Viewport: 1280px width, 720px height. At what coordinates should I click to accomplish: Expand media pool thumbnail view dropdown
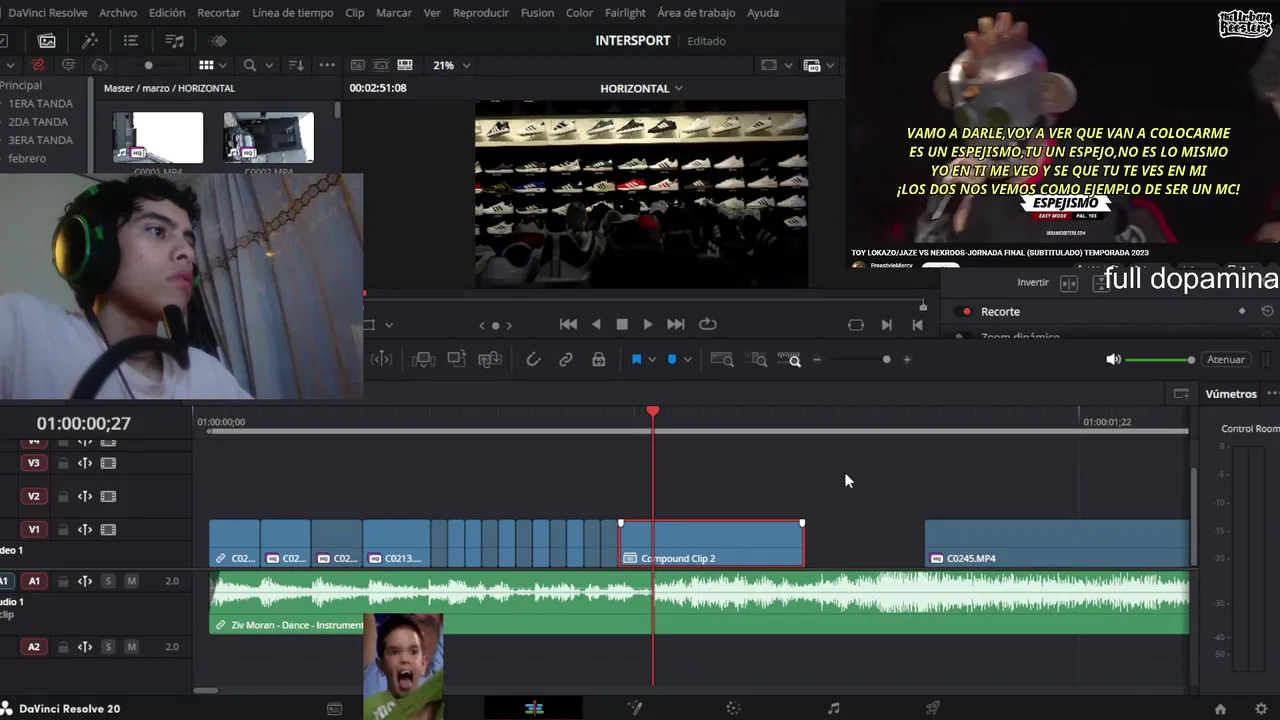(222, 65)
